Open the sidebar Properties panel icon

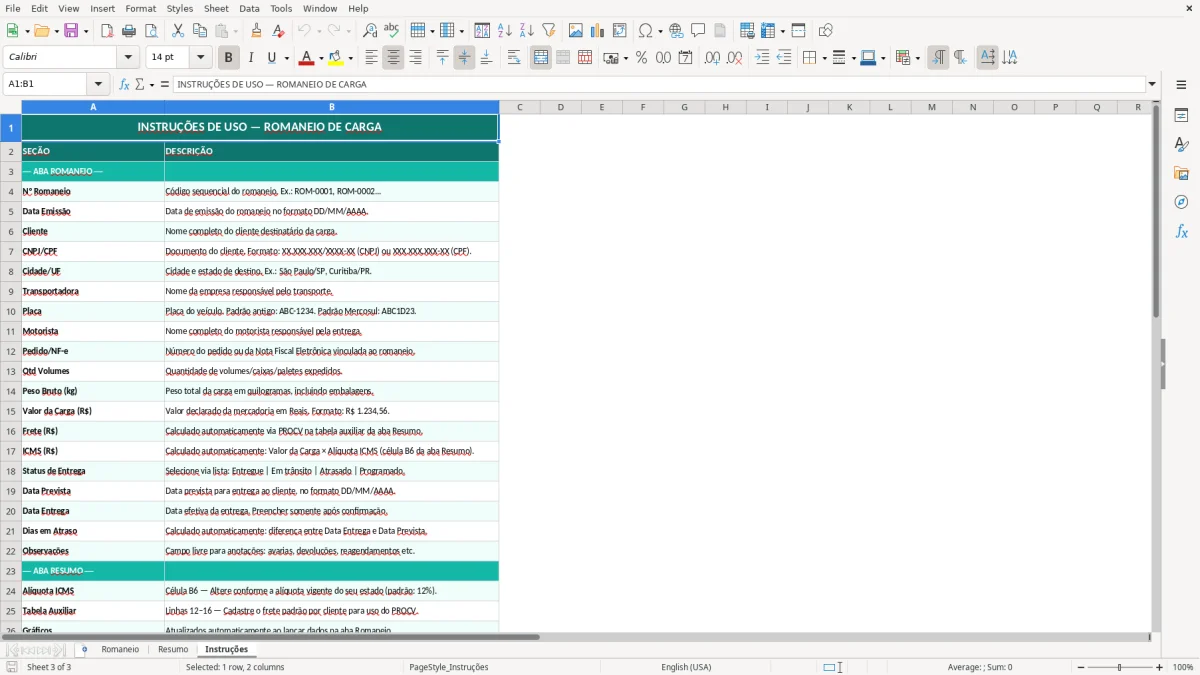pyautogui.click(x=1181, y=115)
